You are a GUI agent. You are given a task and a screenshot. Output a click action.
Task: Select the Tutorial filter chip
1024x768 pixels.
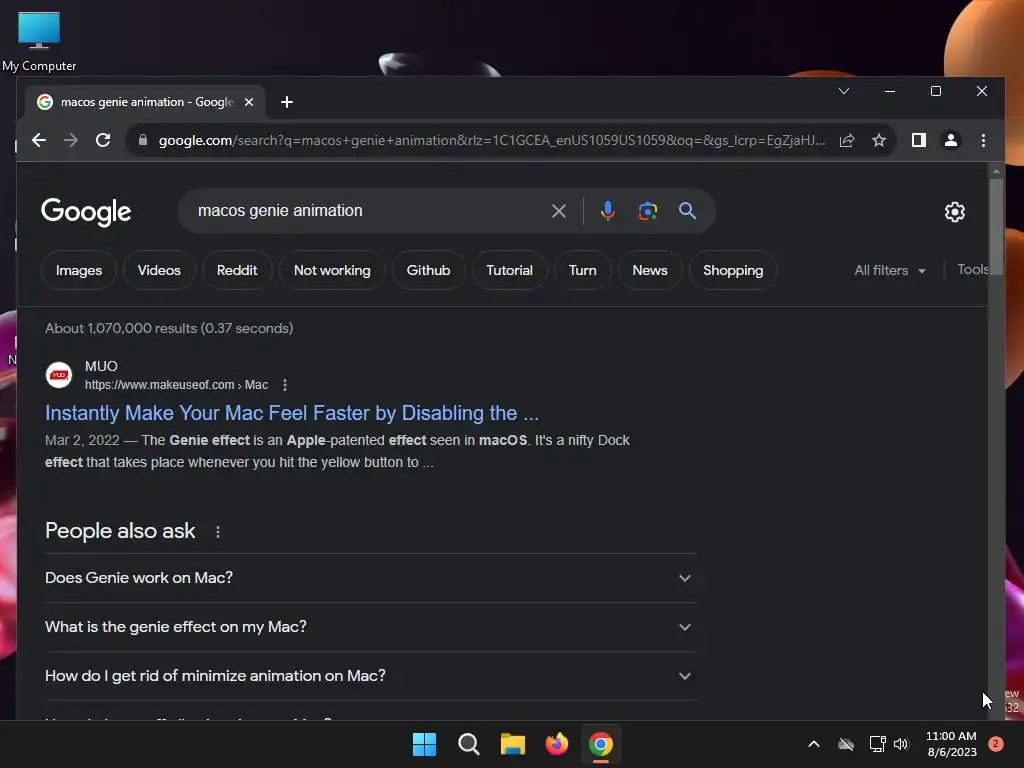pos(509,270)
